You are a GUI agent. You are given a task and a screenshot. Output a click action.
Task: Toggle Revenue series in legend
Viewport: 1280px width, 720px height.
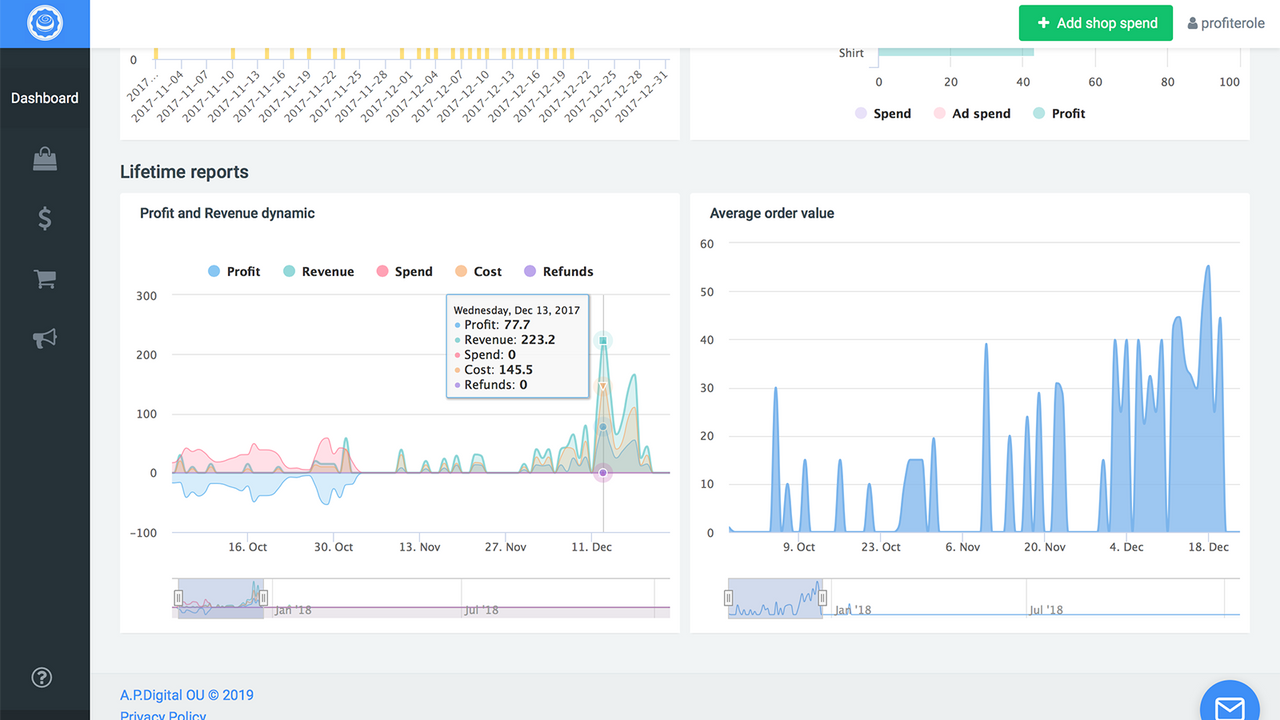318,271
